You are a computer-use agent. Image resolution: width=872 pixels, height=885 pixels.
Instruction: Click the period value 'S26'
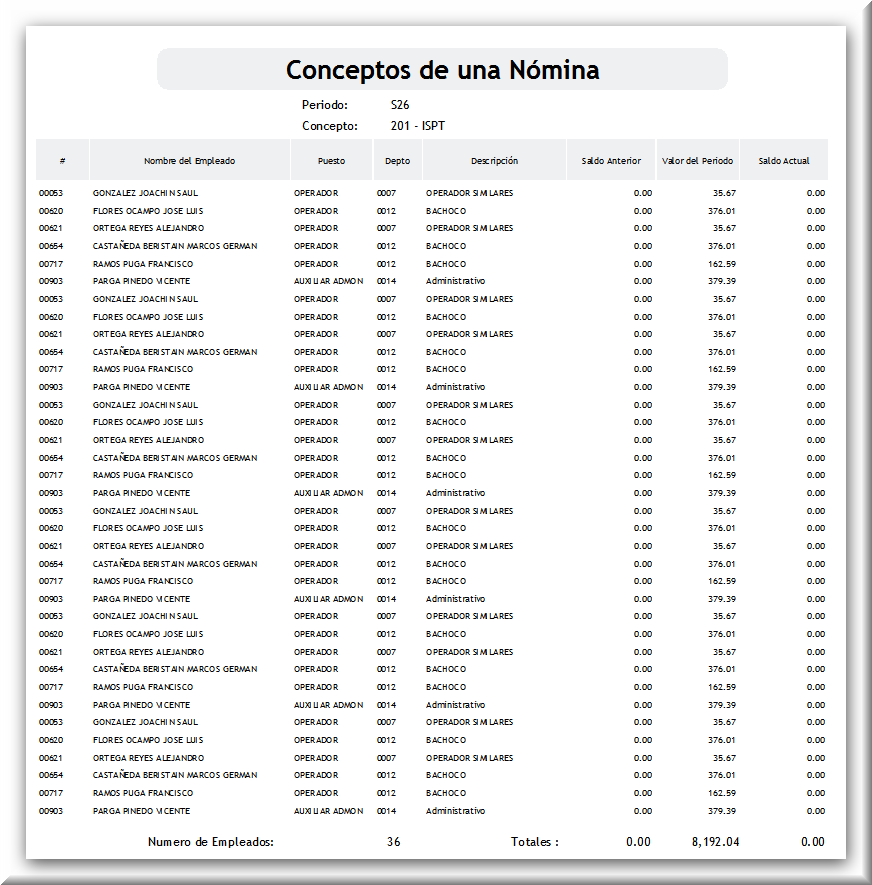[400, 105]
